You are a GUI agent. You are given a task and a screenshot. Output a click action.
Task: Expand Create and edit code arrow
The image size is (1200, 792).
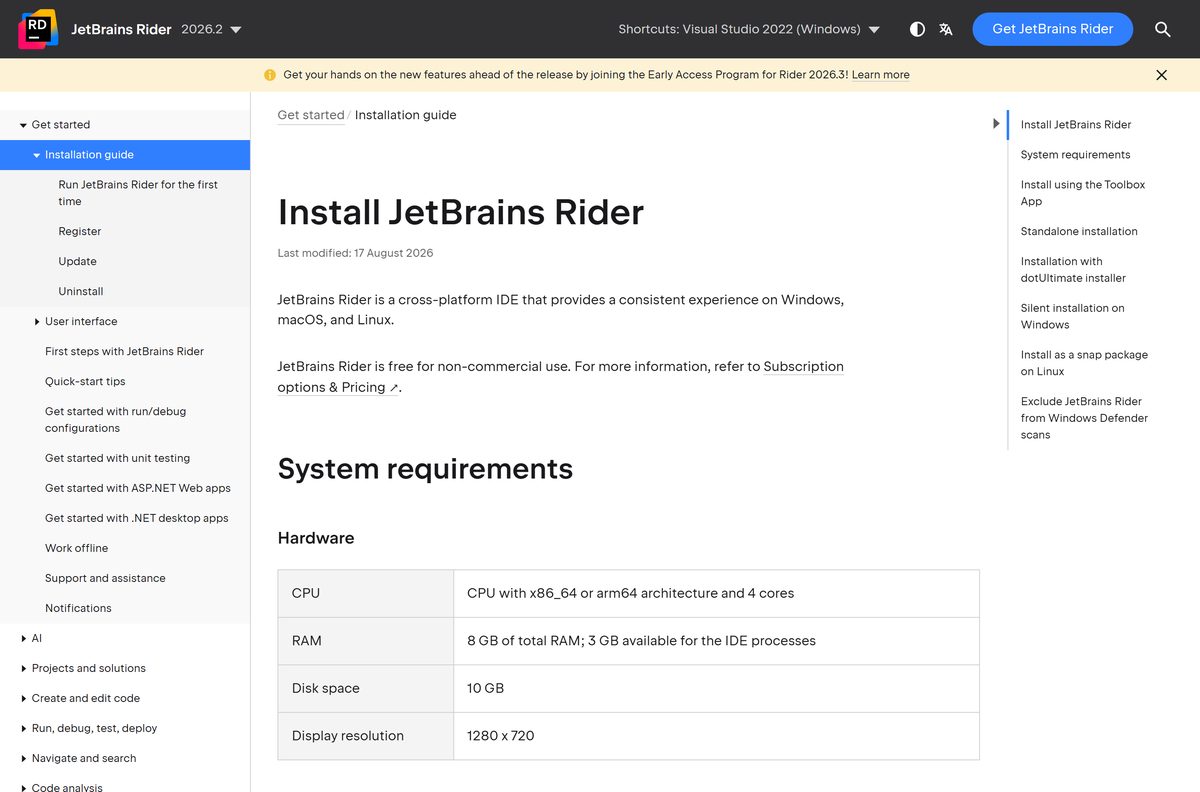point(23,698)
